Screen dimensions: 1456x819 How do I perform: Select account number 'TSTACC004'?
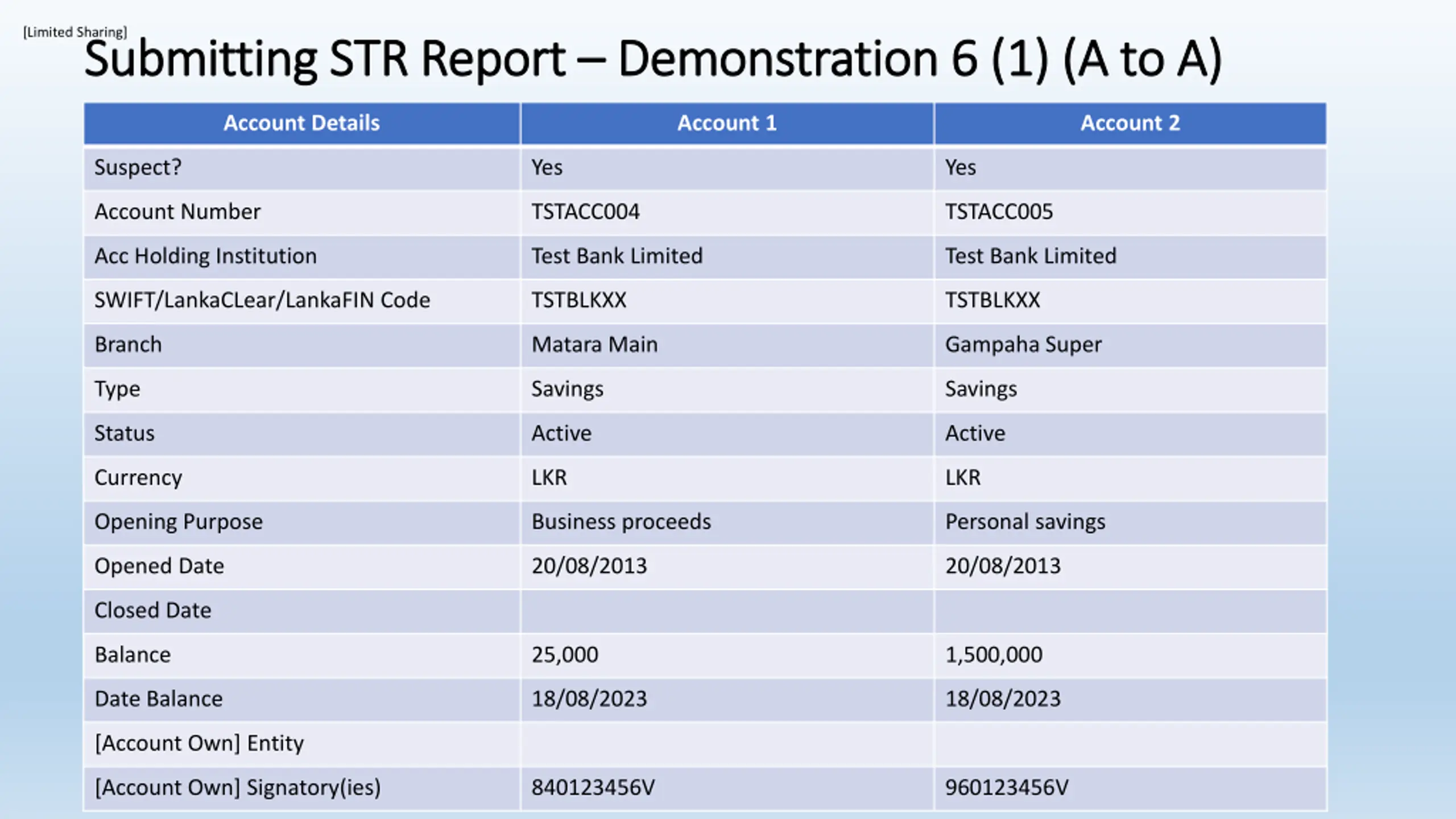coord(585,212)
